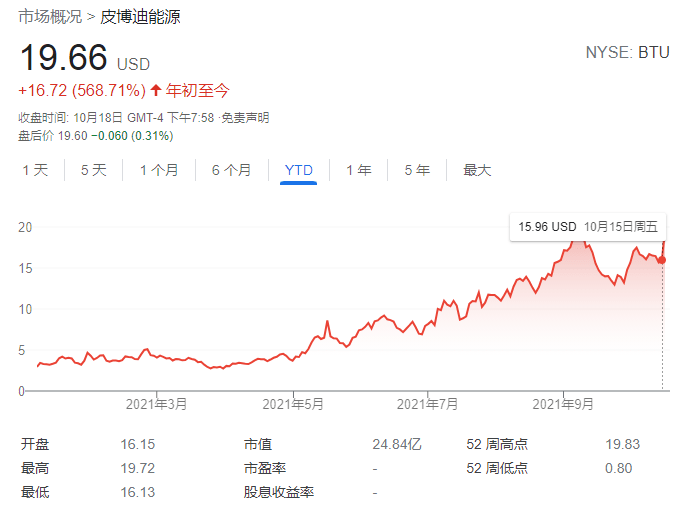Image resolution: width=690 pixels, height=512 pixels.
Task: Click the +16.72 (568.71%) change text
Action: [82, 91]
